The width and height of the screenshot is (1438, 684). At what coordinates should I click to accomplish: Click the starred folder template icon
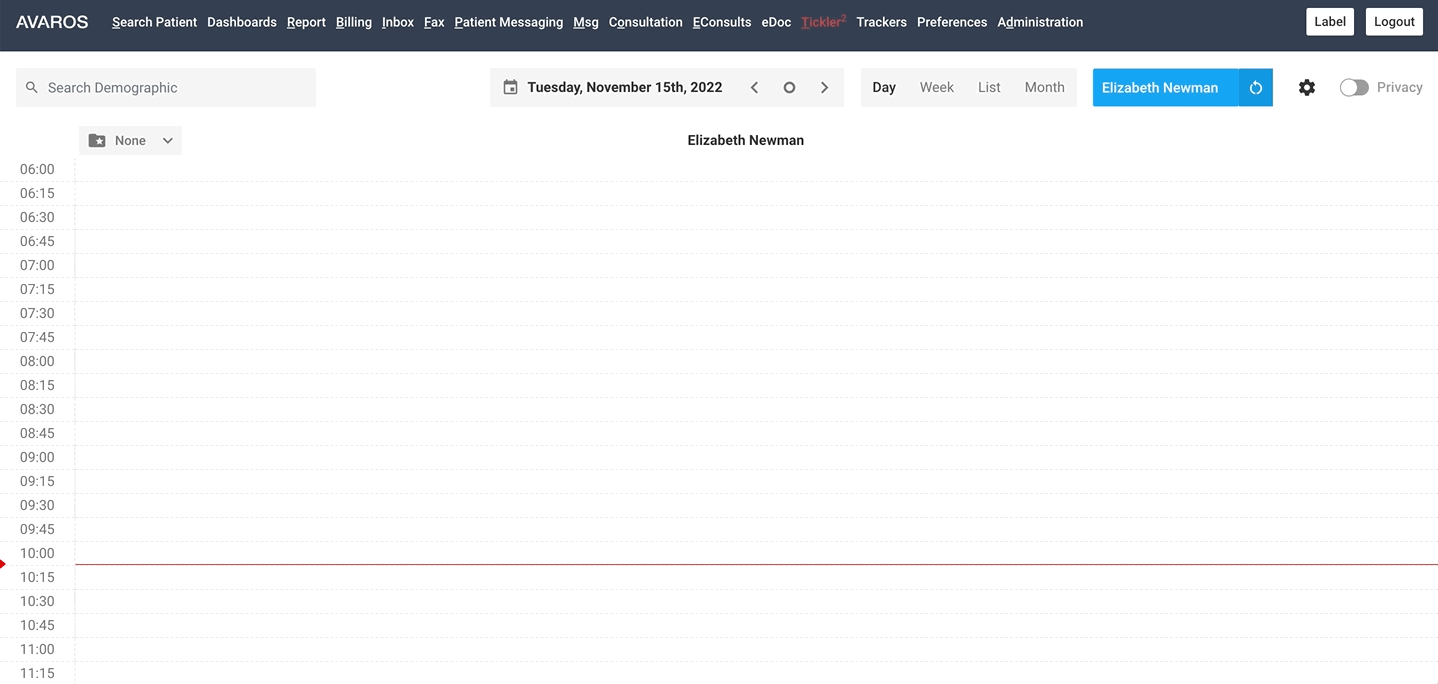click(98, 140)
